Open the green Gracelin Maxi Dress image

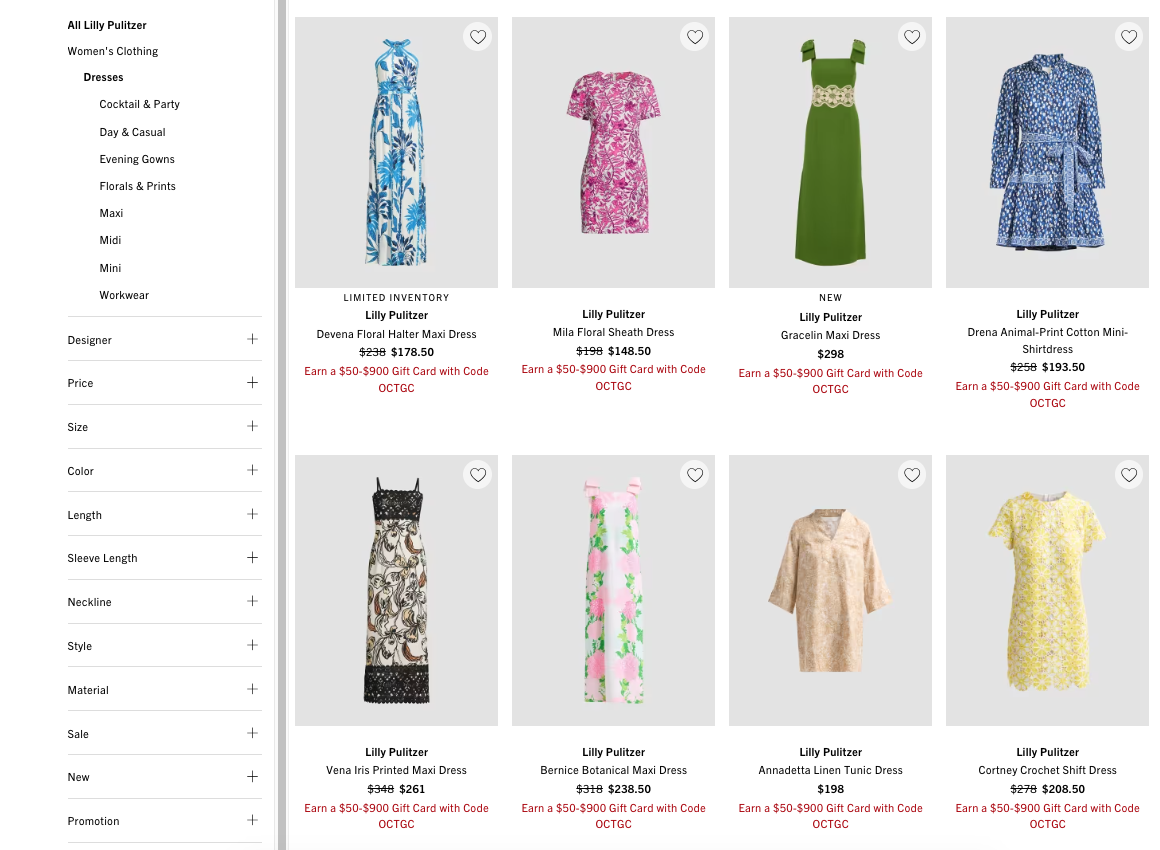tap(830, 152)
